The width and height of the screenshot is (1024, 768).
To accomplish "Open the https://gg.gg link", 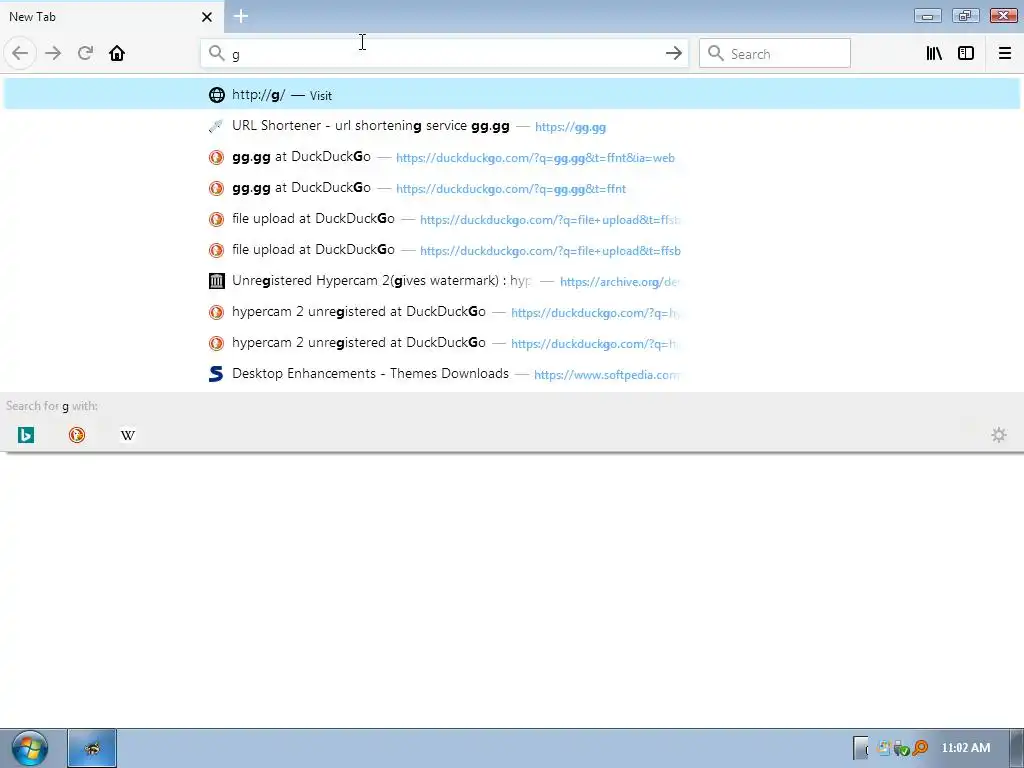I will (570, 127).
